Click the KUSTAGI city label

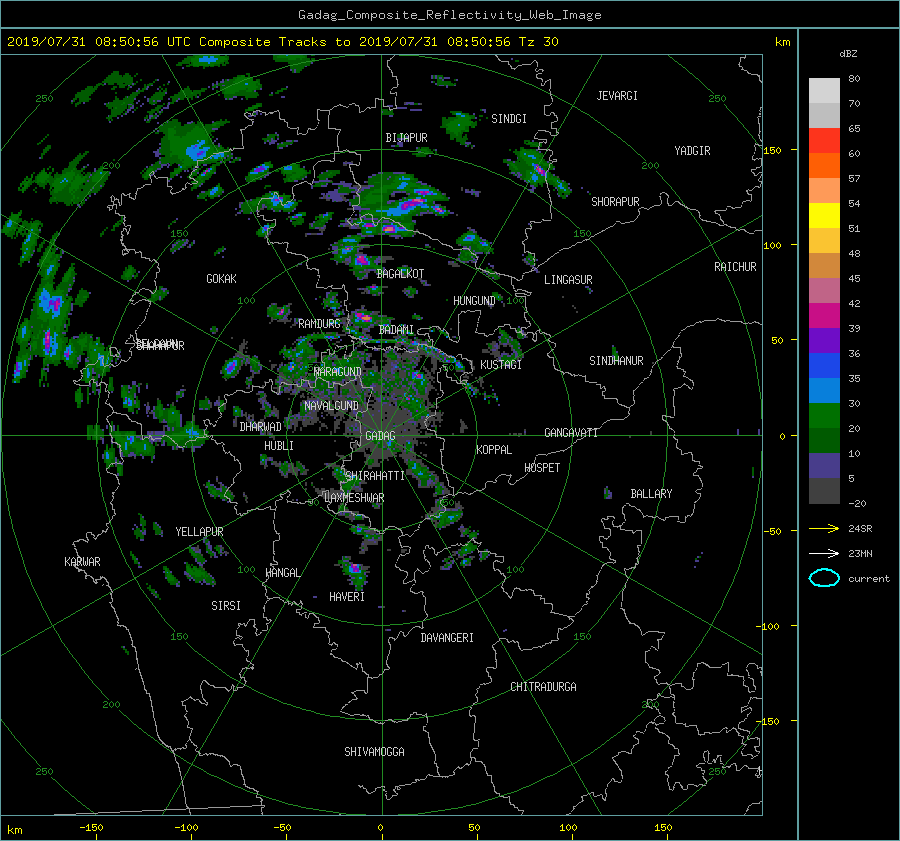501,365
